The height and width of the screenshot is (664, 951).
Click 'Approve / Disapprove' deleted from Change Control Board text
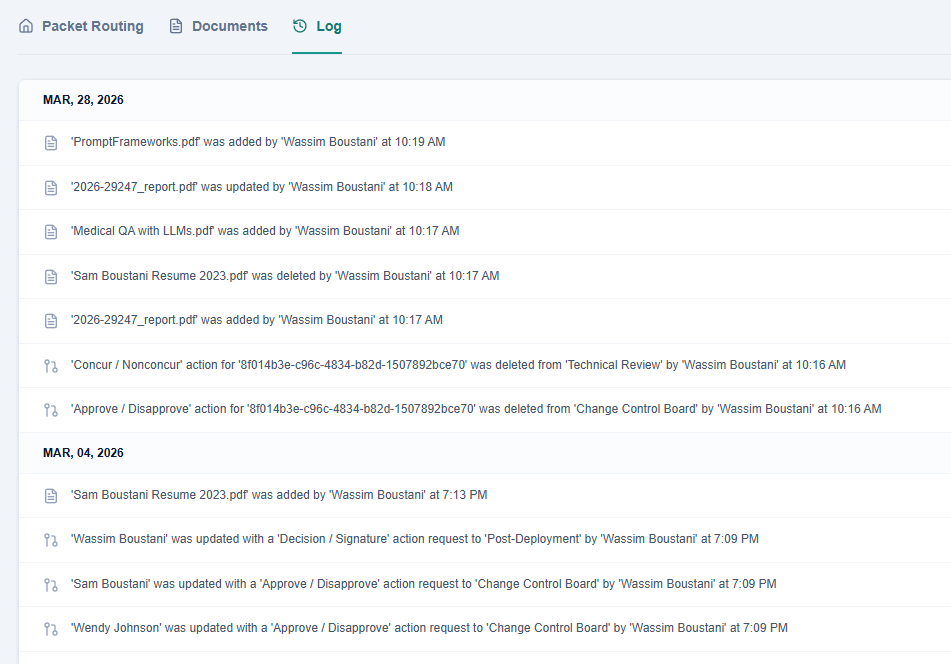click(476, 409)
